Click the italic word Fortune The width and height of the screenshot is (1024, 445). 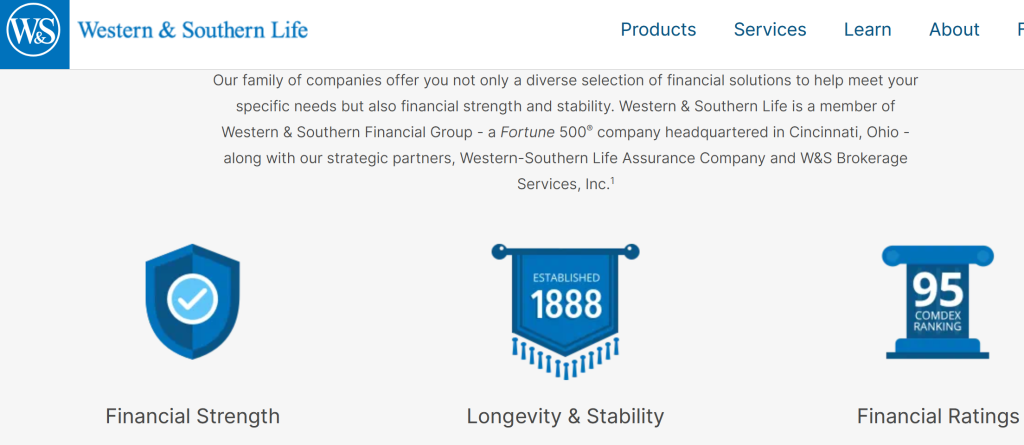[528, 132]
